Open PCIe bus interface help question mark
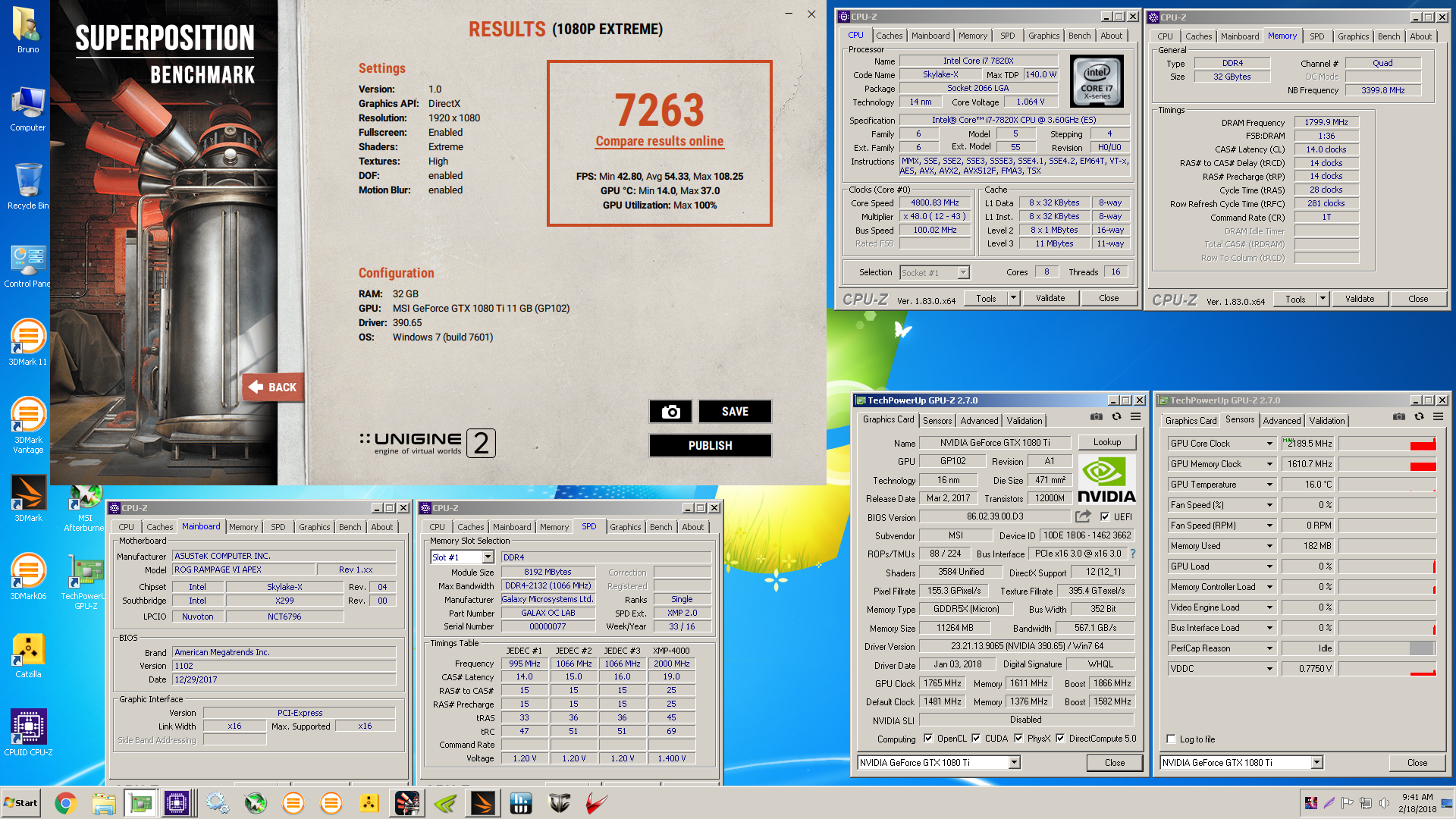Viewport: 1456px width, 819px height. [x=1133, y=554]
